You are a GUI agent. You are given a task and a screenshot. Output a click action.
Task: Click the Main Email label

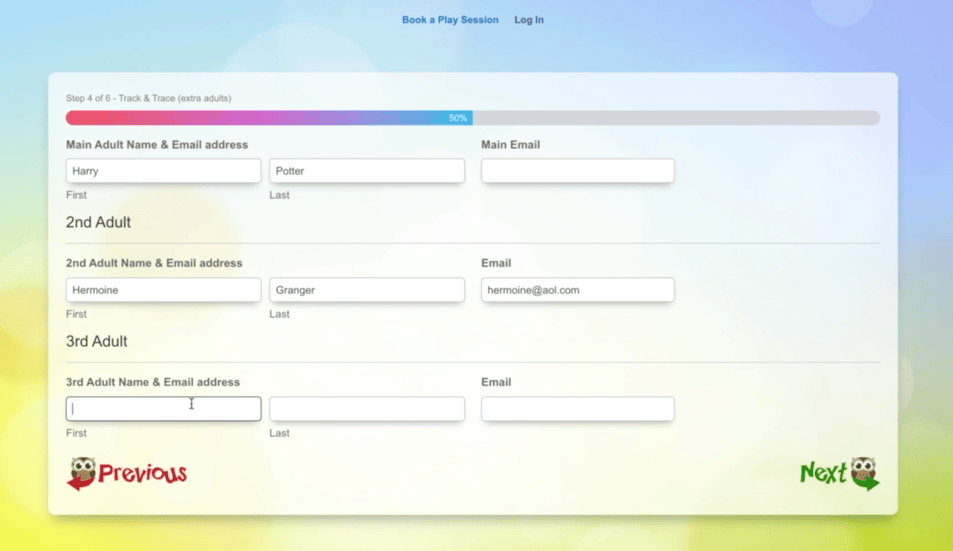tap(511, 145)
